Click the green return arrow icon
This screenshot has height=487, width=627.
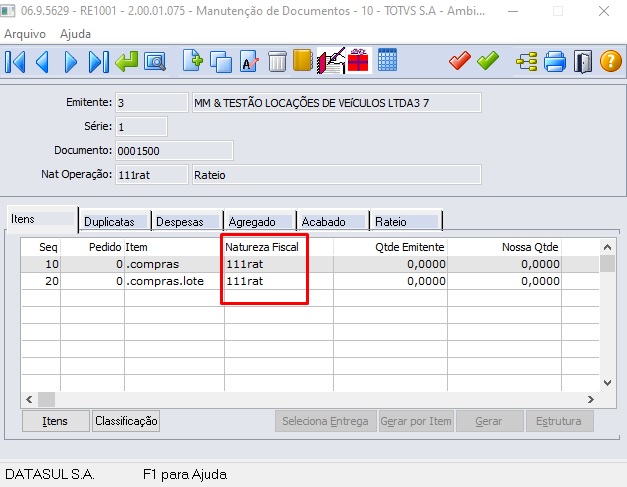point(126,62)
